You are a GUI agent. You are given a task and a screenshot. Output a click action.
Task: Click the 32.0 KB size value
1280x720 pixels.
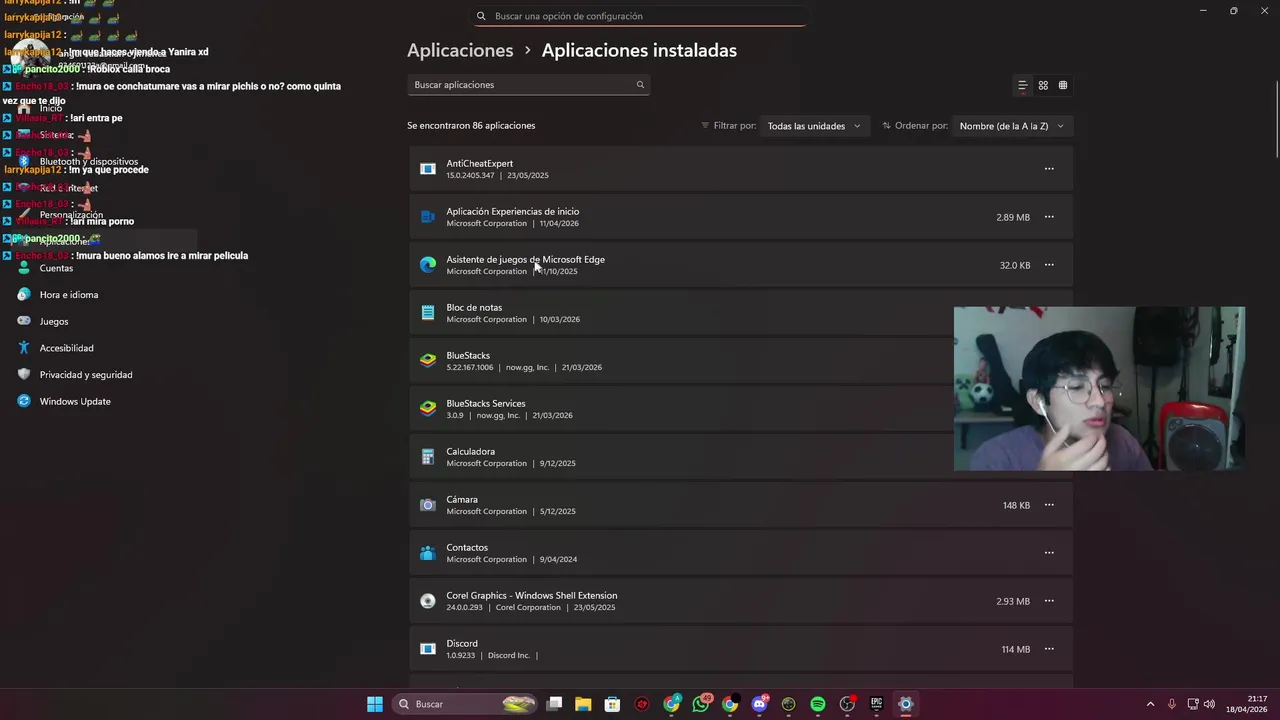coord(1015,265)
